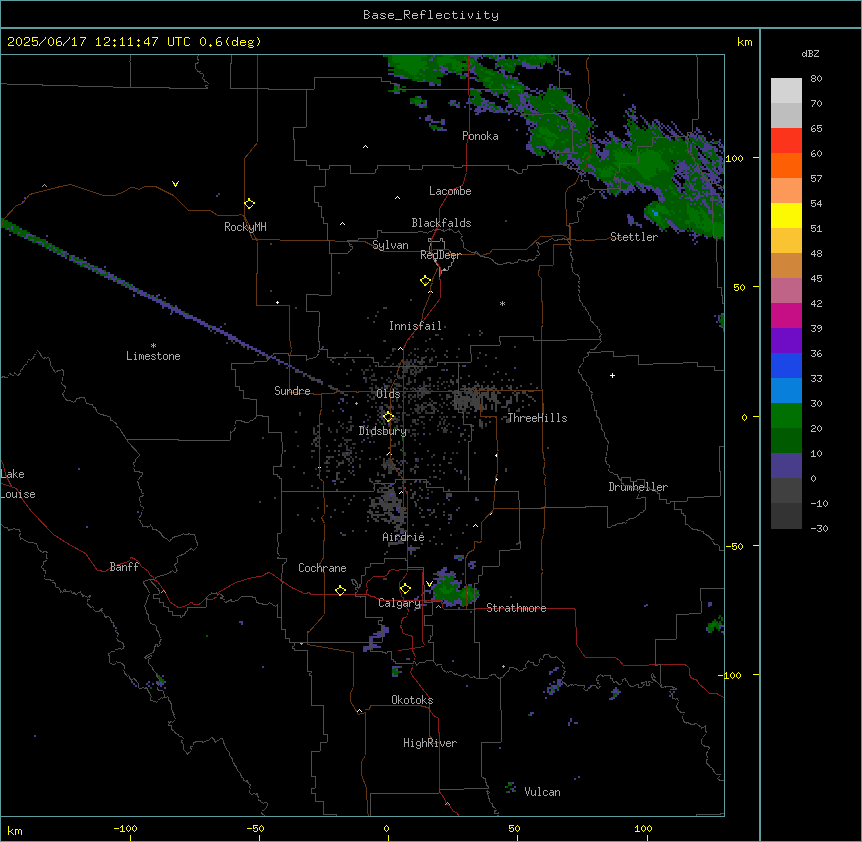The image size is (862, 842).
Task: Click the RedDeer city label
Action: tap(440, 255)
